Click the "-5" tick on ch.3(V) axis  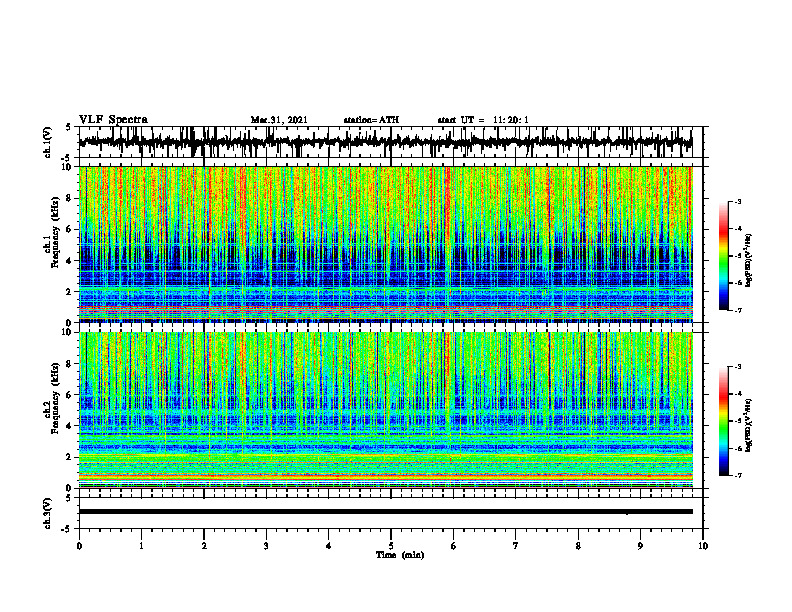(x=67, y=528)
